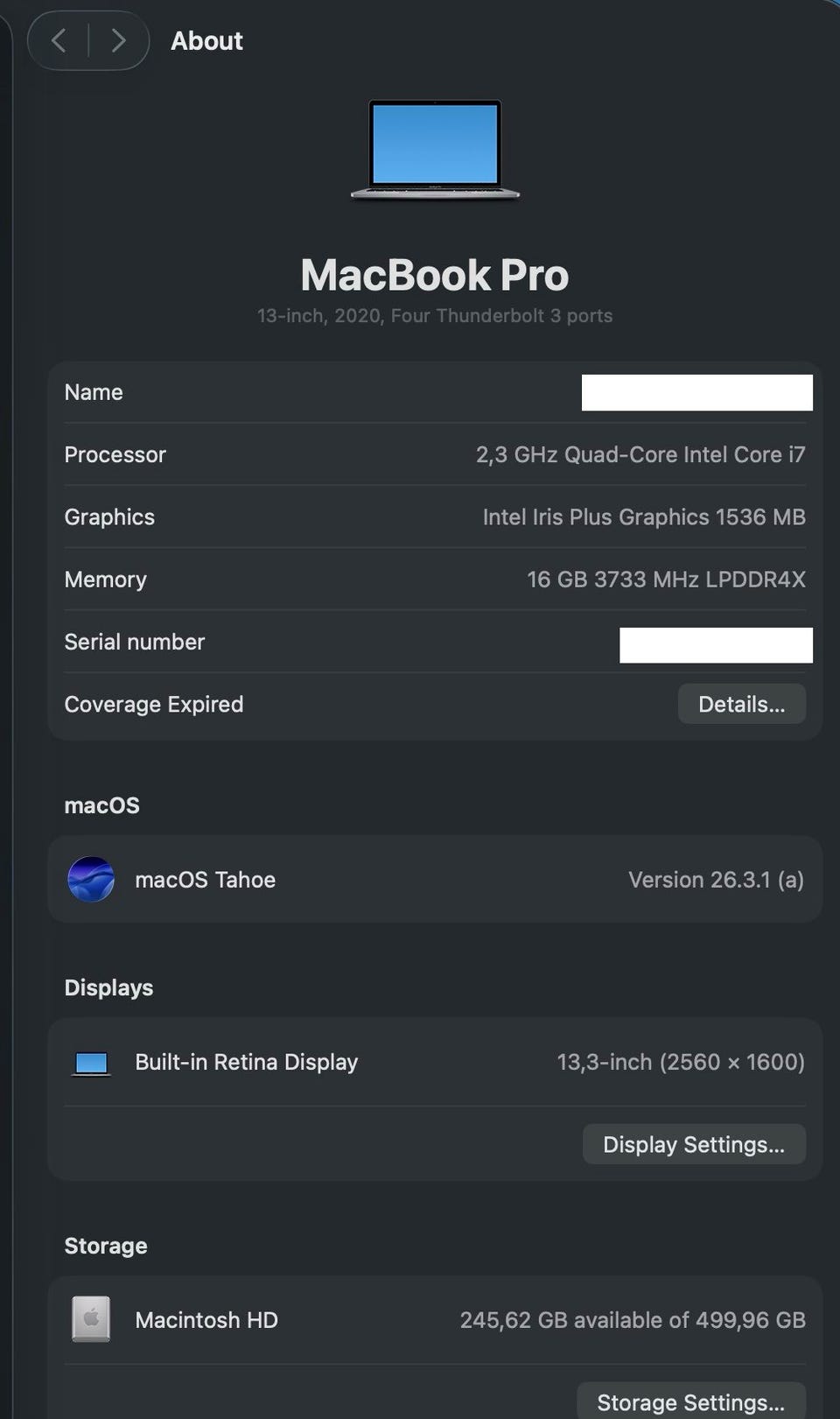
Task: Click the computer Name field
Action: pyautogui.click(x=696, y=392)
